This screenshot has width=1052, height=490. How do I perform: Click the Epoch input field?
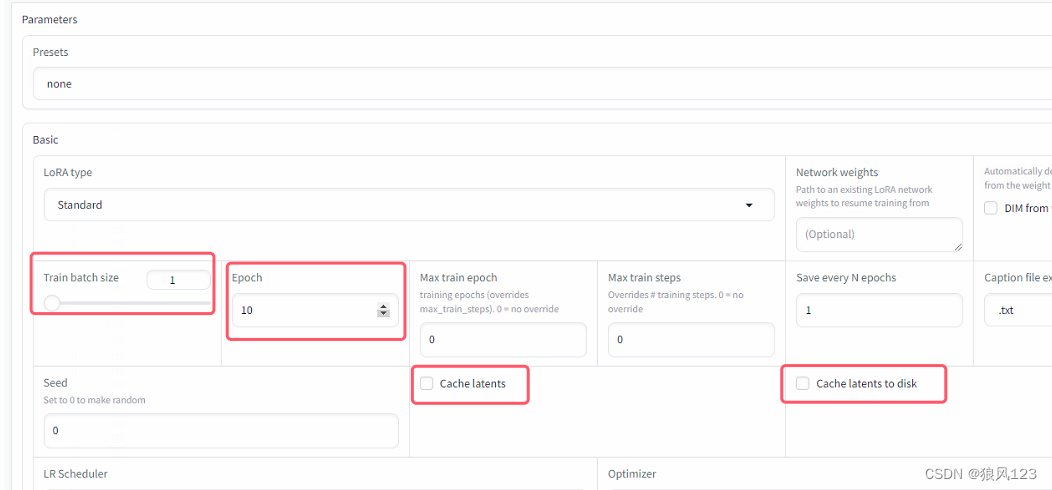315,310
